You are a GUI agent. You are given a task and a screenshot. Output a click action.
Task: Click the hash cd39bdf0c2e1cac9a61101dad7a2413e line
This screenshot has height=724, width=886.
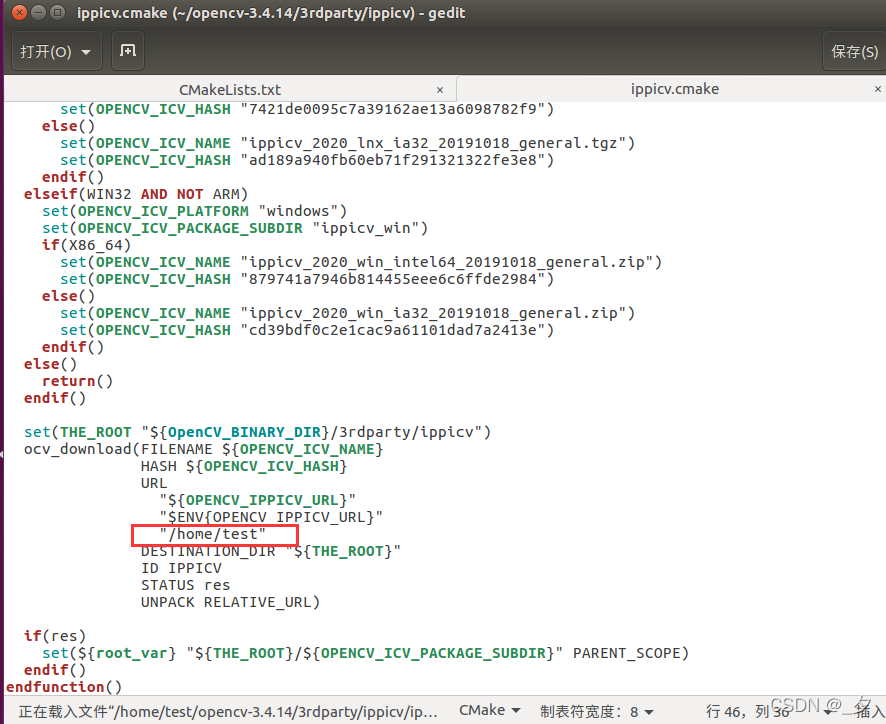307,330
